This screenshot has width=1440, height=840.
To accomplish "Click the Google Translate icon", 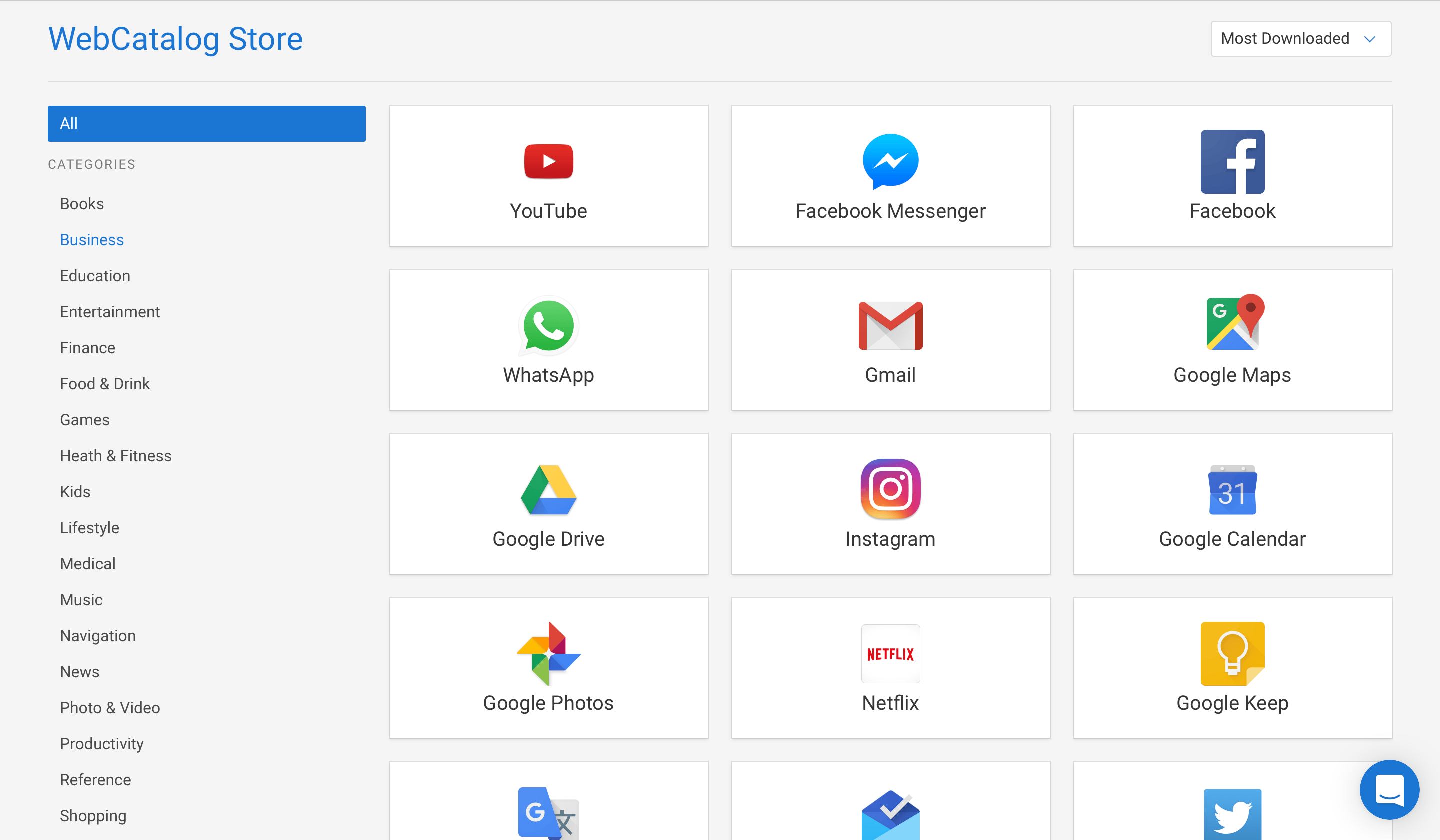I will [x=548, y=813].
